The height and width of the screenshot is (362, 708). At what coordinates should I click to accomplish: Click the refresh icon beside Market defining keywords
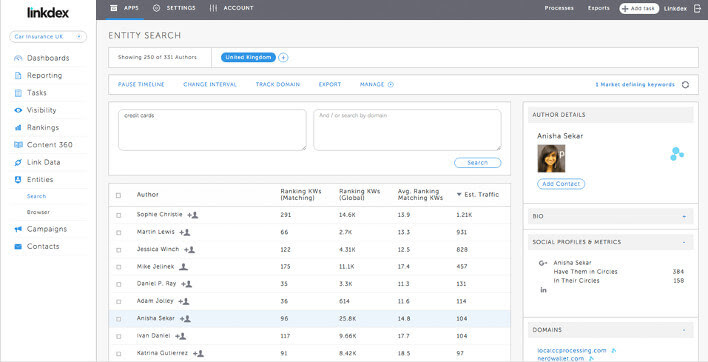click(685, 84)
